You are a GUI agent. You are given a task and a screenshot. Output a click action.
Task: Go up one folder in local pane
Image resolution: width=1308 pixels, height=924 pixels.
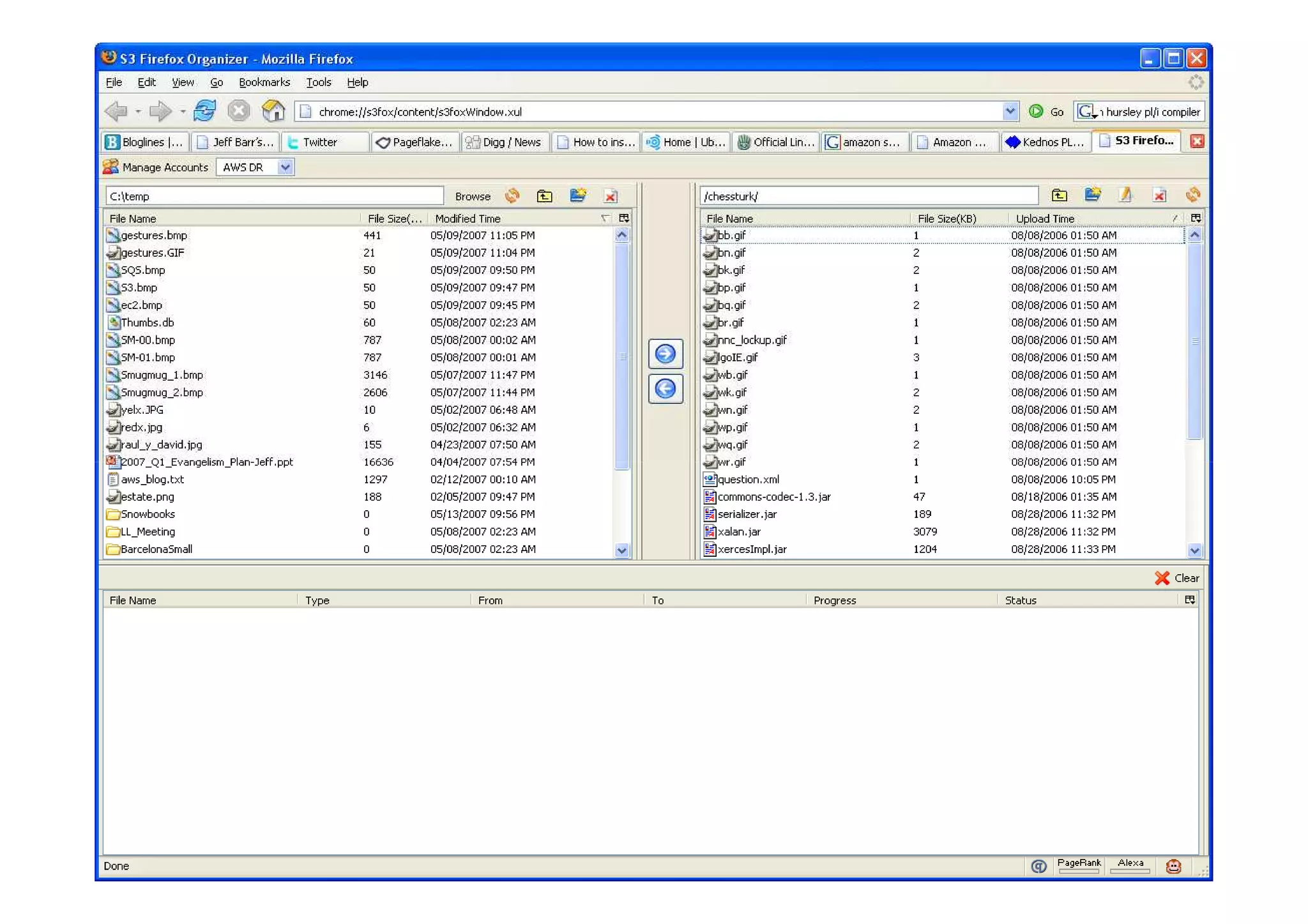coord(544,195)
